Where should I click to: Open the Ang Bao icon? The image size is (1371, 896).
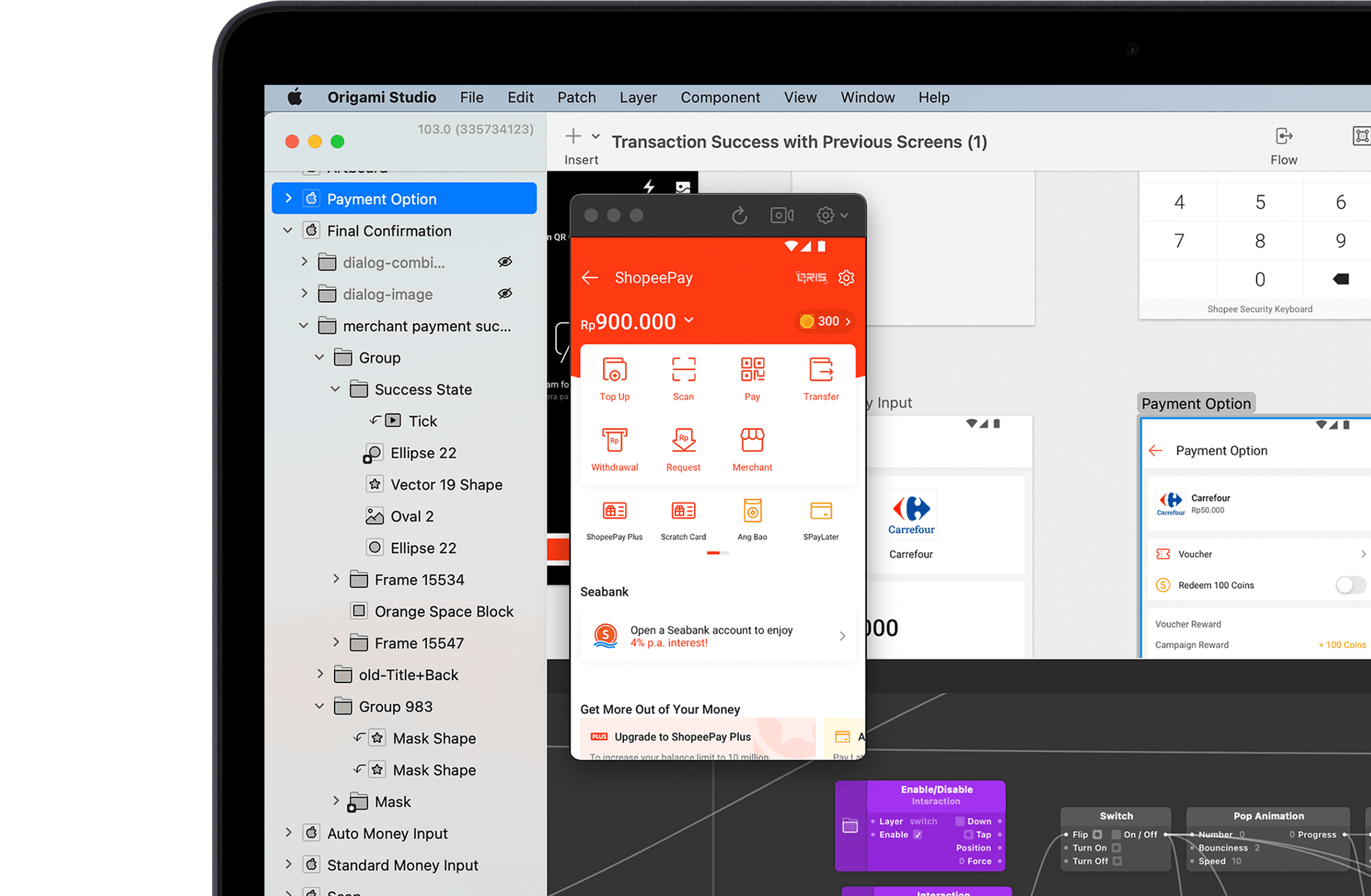pos(752,511)
